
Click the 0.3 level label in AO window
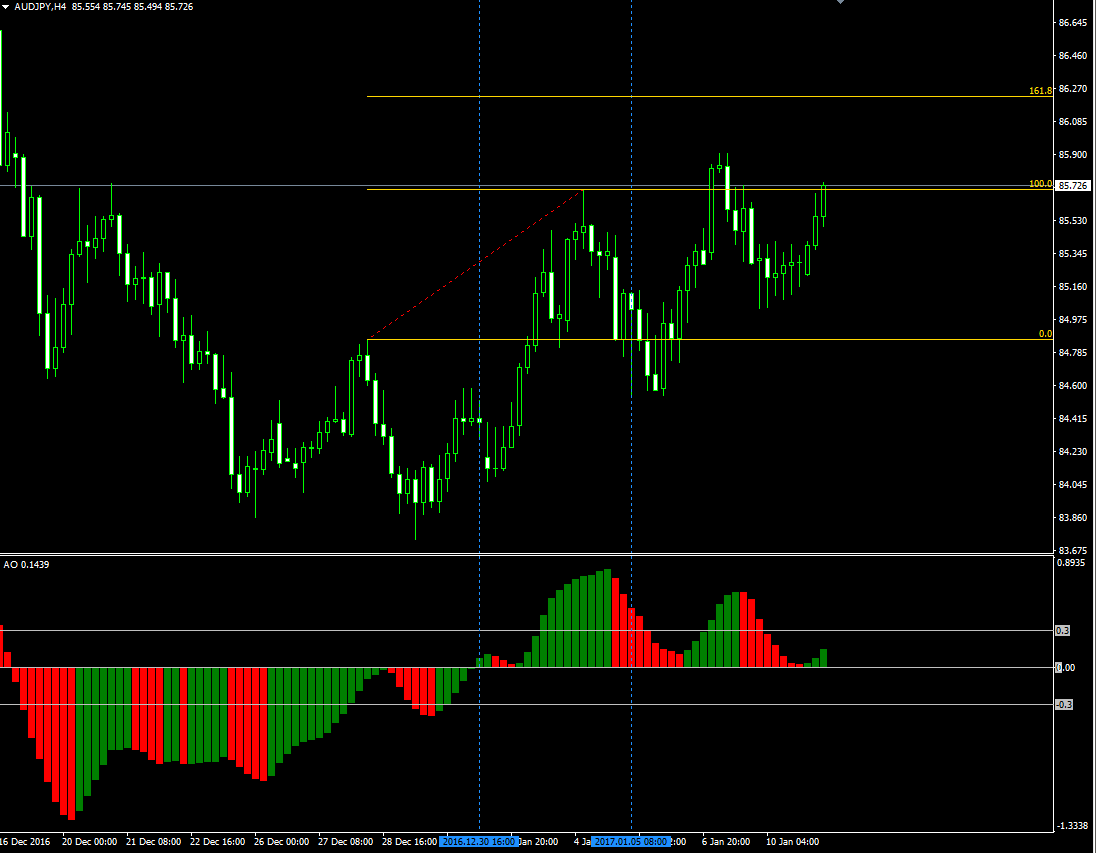pos(1062,631)
